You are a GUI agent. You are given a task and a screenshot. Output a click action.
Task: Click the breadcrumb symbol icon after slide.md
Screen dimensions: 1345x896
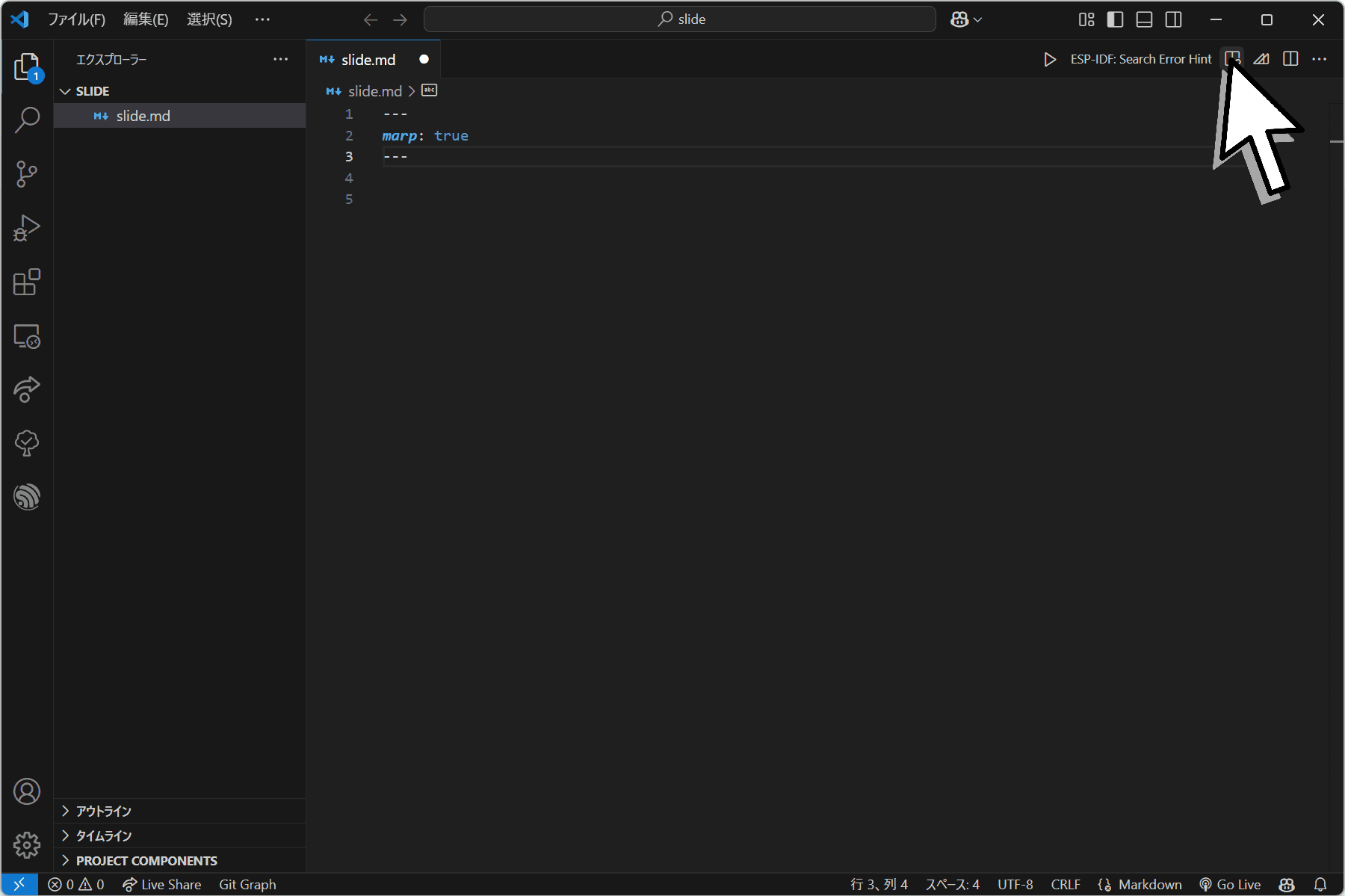(430, 90)
